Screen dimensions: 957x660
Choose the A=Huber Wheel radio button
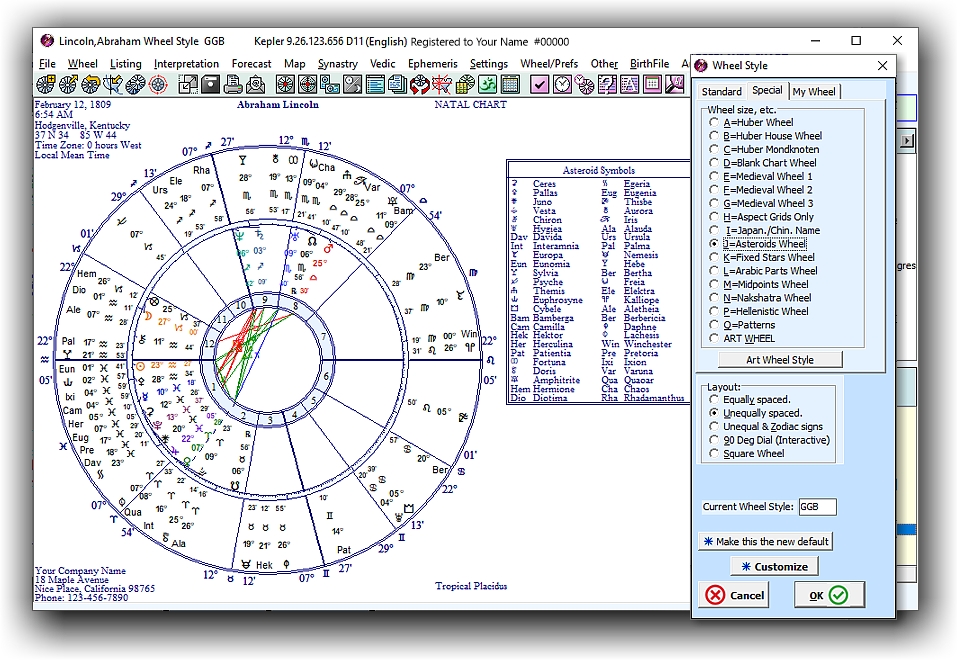[x=713, y=122]
